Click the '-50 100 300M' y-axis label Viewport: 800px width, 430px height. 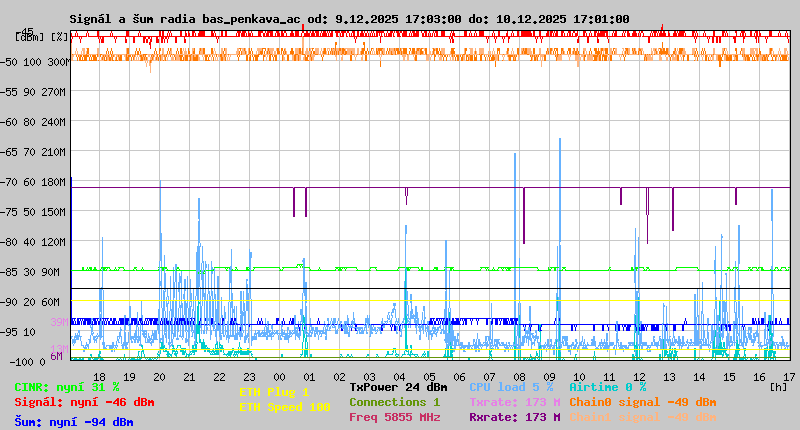[x=35, y=62]
